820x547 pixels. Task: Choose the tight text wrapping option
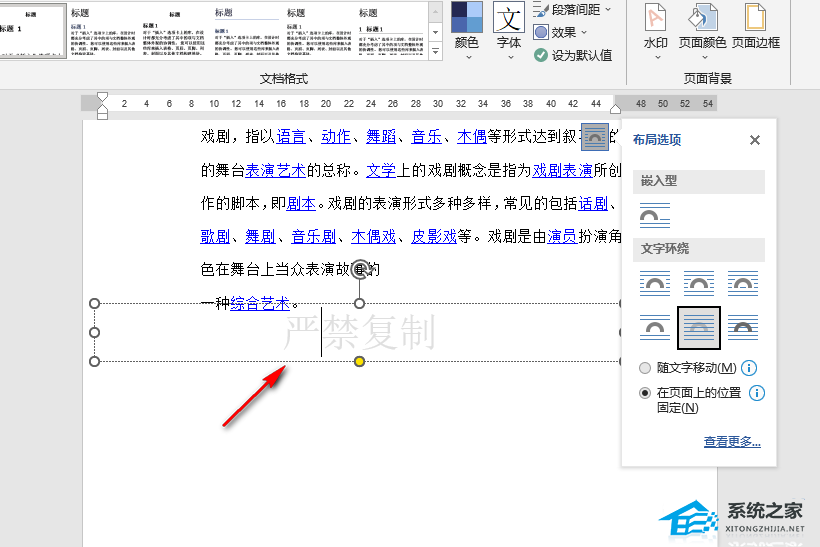point(699,283)
